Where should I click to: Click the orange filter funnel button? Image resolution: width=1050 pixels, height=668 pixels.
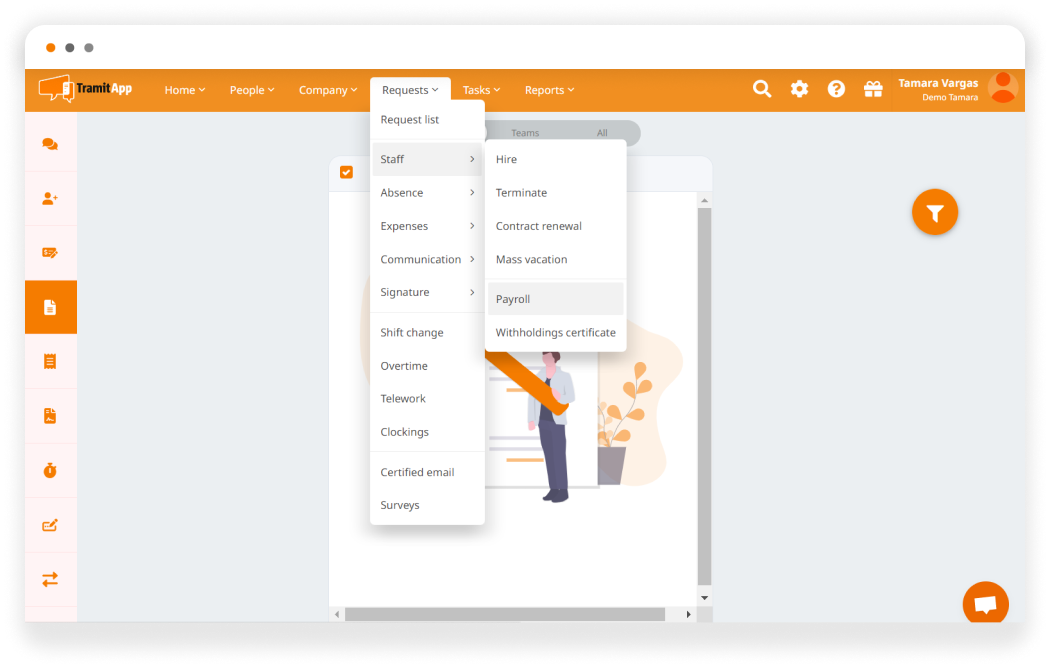pyautogui.click(x=935, y=212)
